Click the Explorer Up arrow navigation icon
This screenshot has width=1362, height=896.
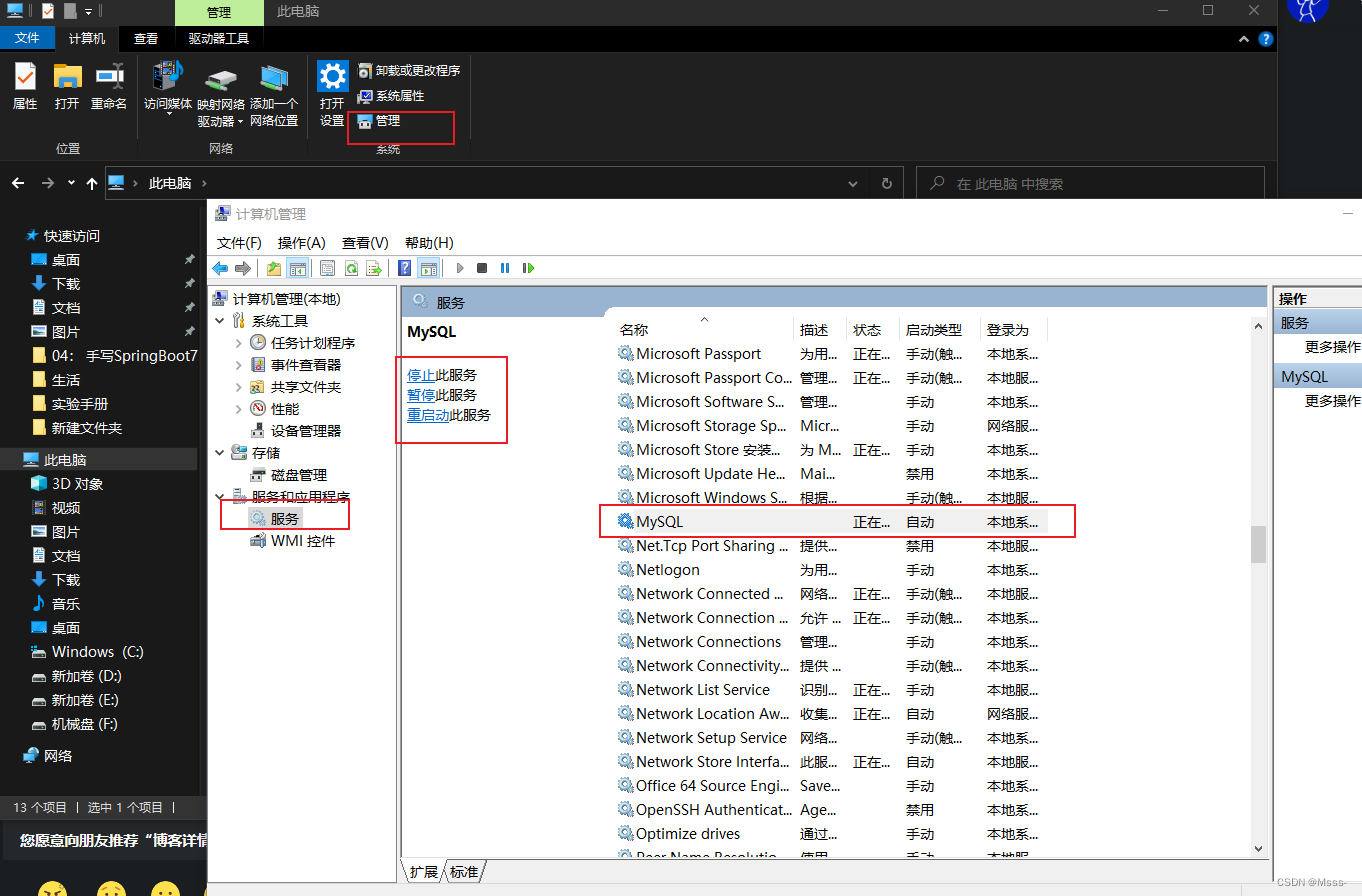[x=92, y=184]
